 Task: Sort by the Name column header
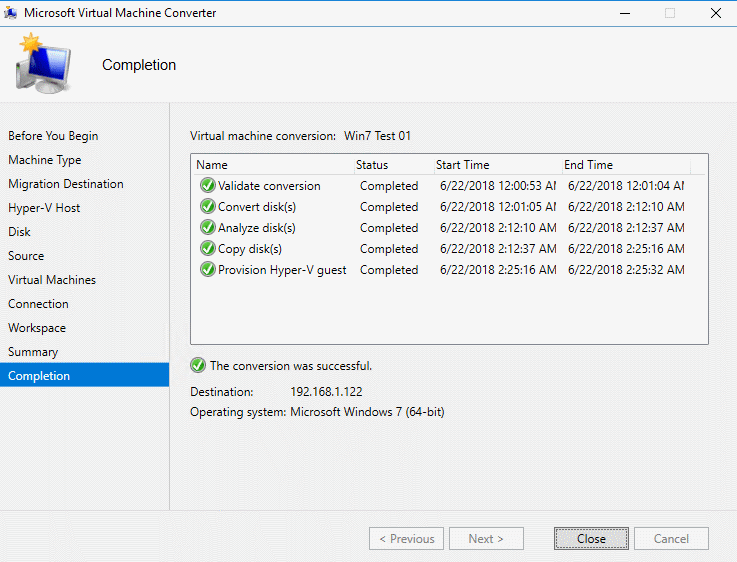[273, 164]
